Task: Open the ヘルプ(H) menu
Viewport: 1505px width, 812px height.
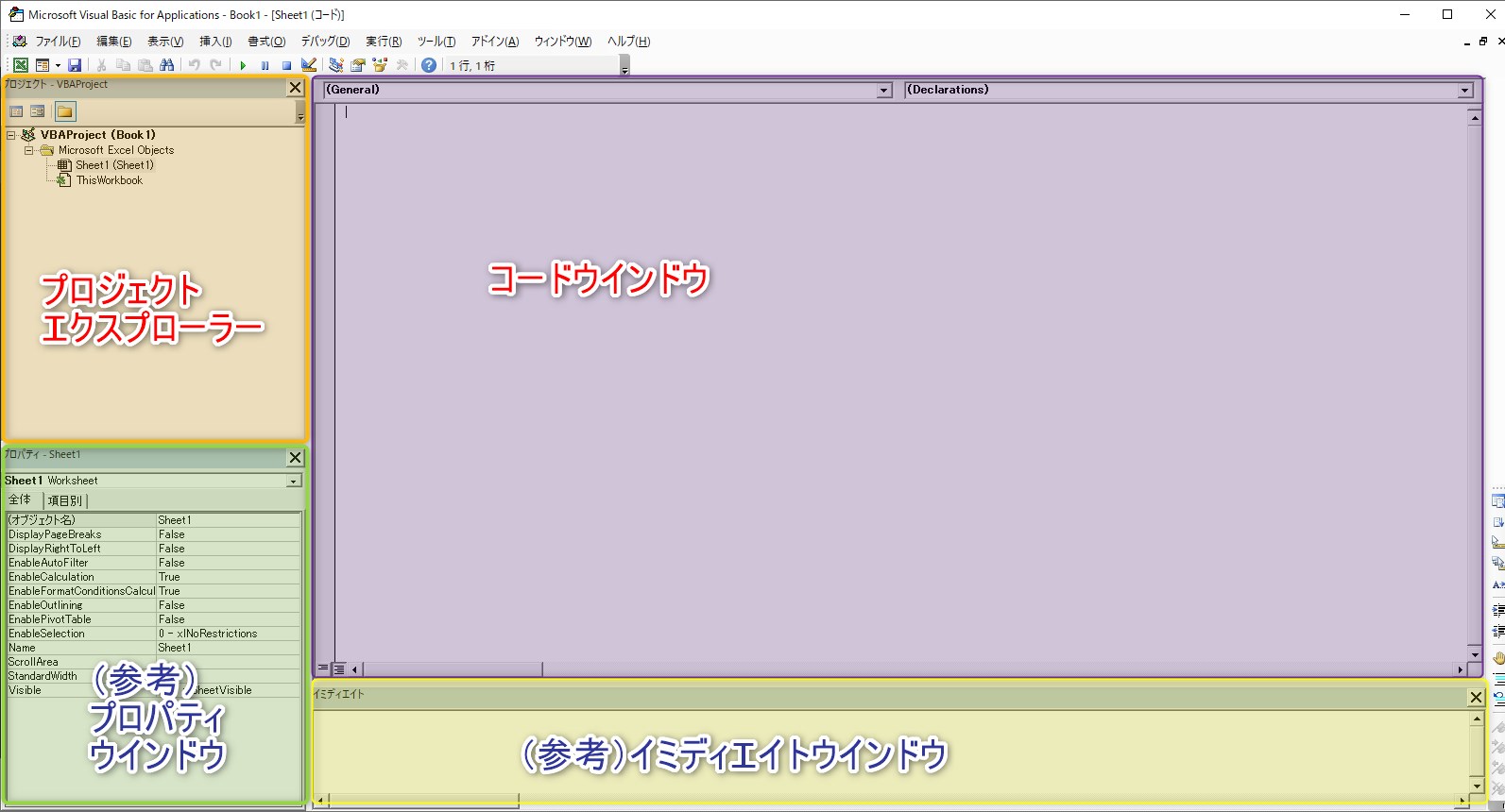Action: click(628, 42)
